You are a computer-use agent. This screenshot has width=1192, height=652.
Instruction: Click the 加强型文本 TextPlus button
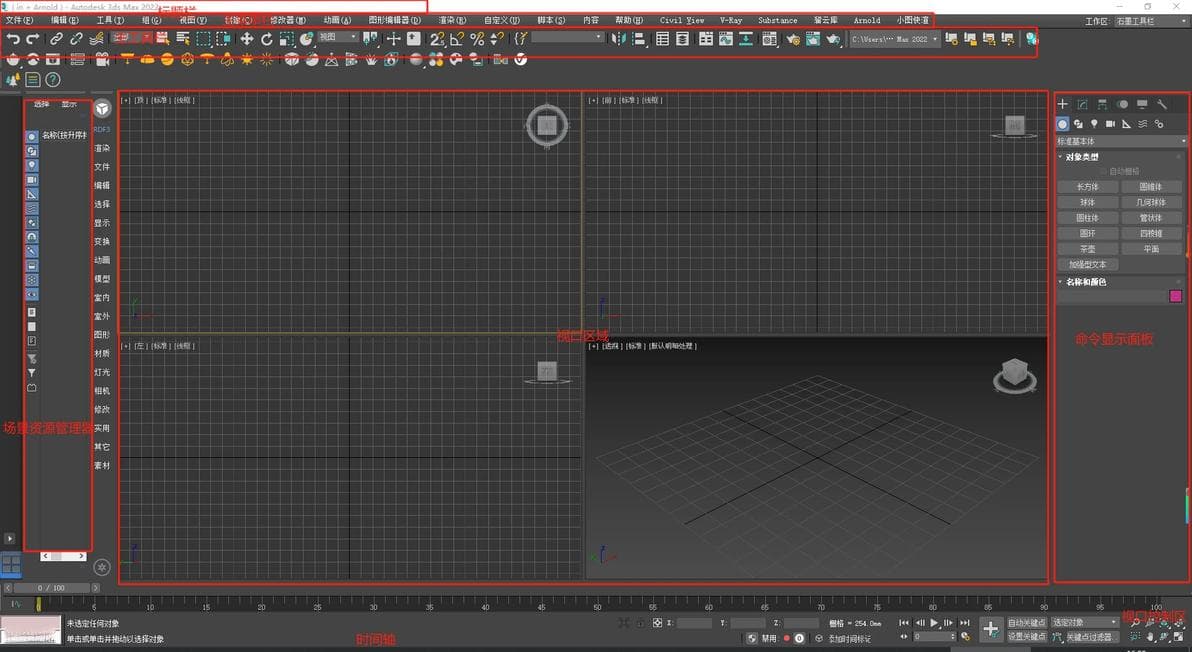click(x=1087, y=264)
